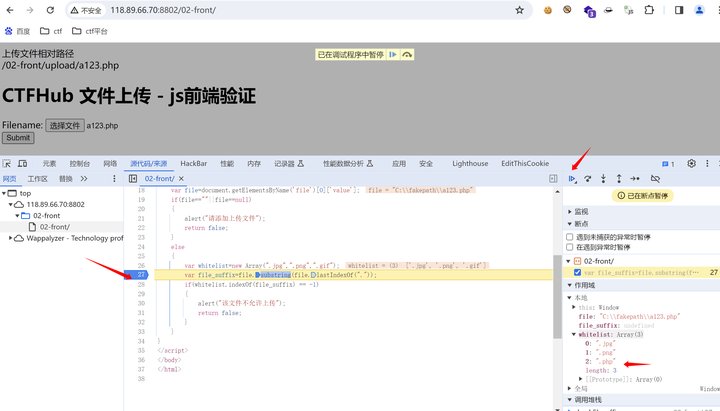Open the 百度 bookmark

[x=17, y=31]
